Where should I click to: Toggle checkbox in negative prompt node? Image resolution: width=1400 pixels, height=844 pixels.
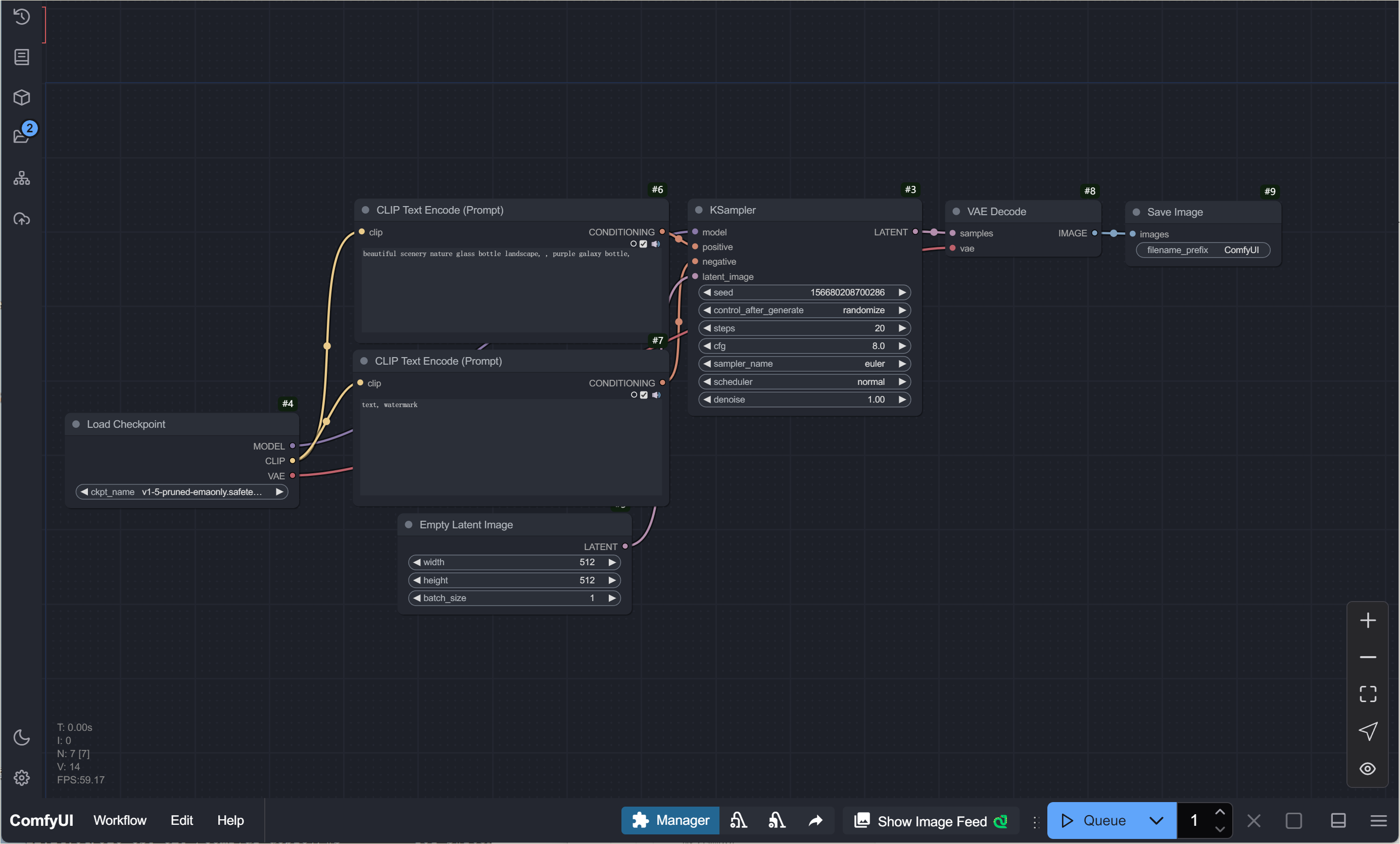[x=643, y=395]
